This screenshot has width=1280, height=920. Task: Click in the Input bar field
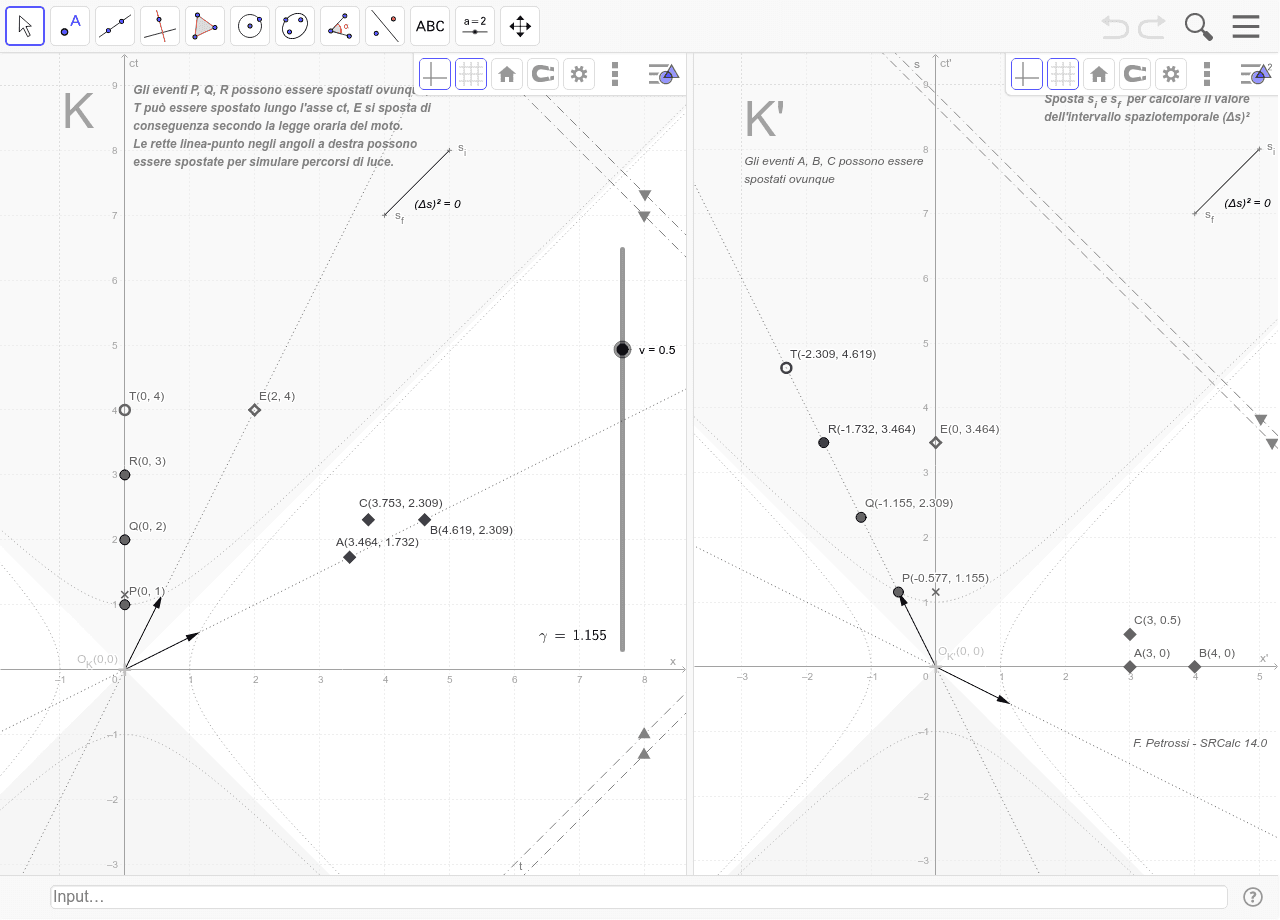click(639, 897)
